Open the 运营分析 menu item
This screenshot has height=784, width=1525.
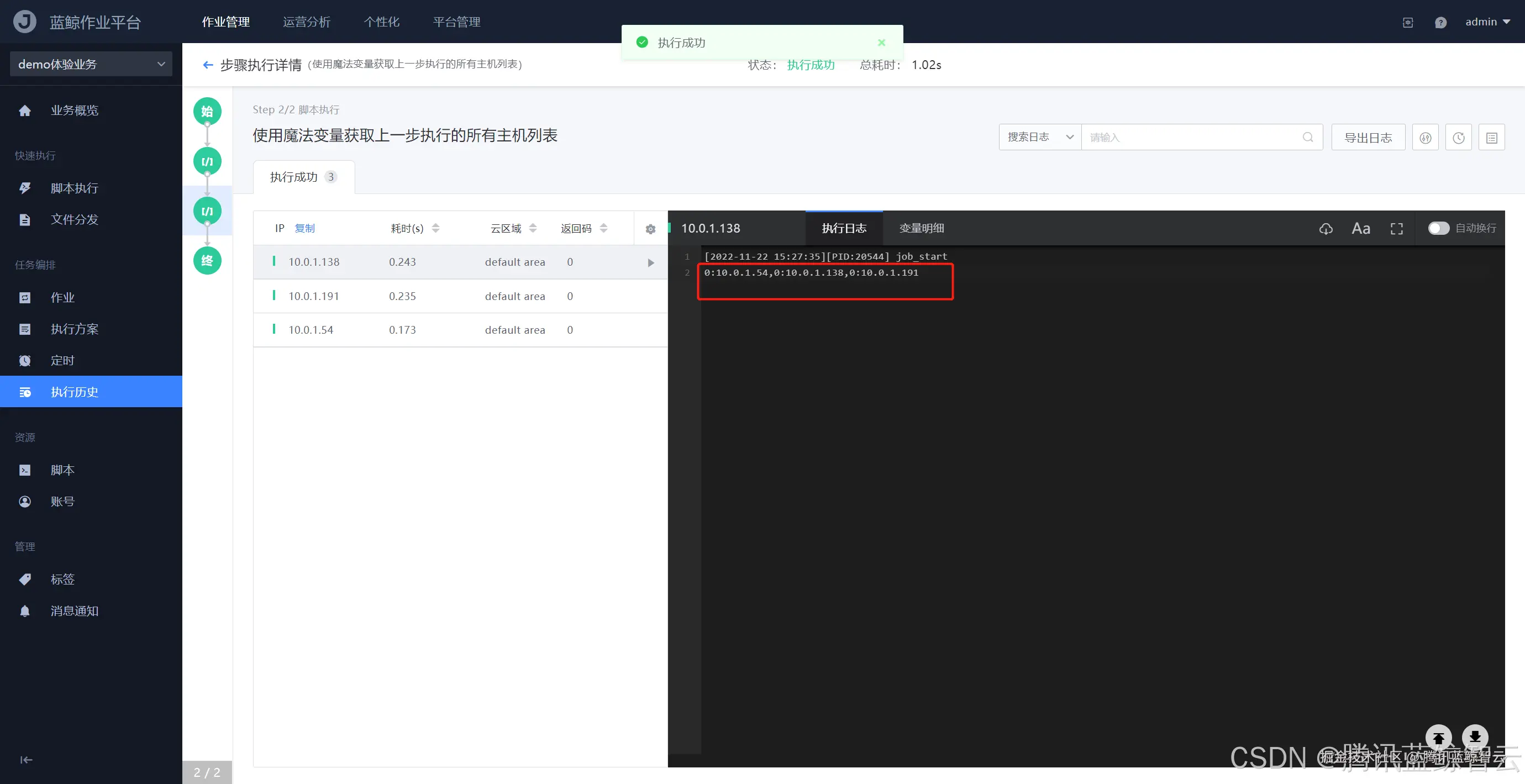[306, 22]
